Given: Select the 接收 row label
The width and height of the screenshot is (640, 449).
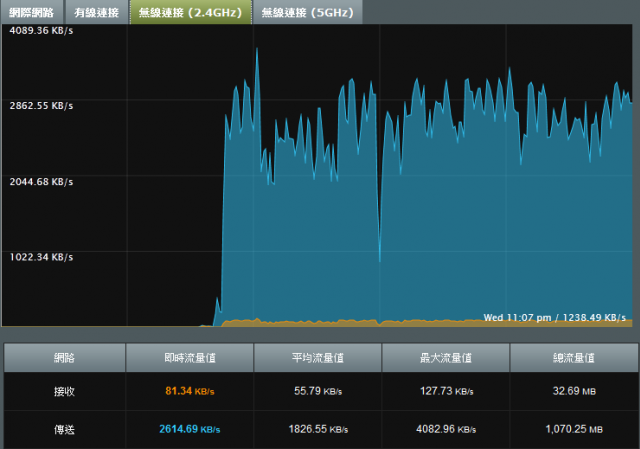Looking at the screenshot, I should (x=64, y=391).
